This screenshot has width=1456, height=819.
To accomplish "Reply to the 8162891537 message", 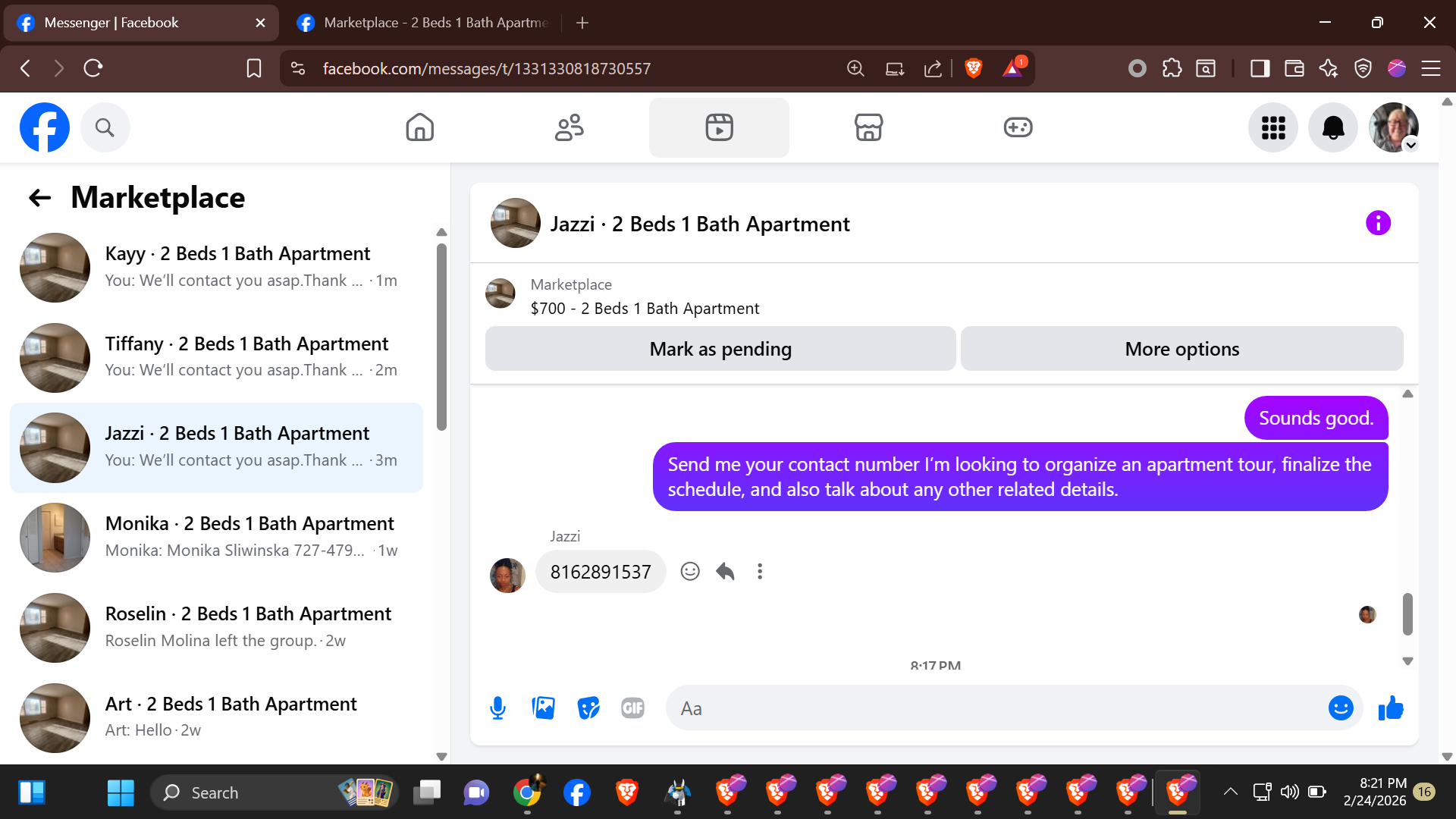I will (725, 571).
